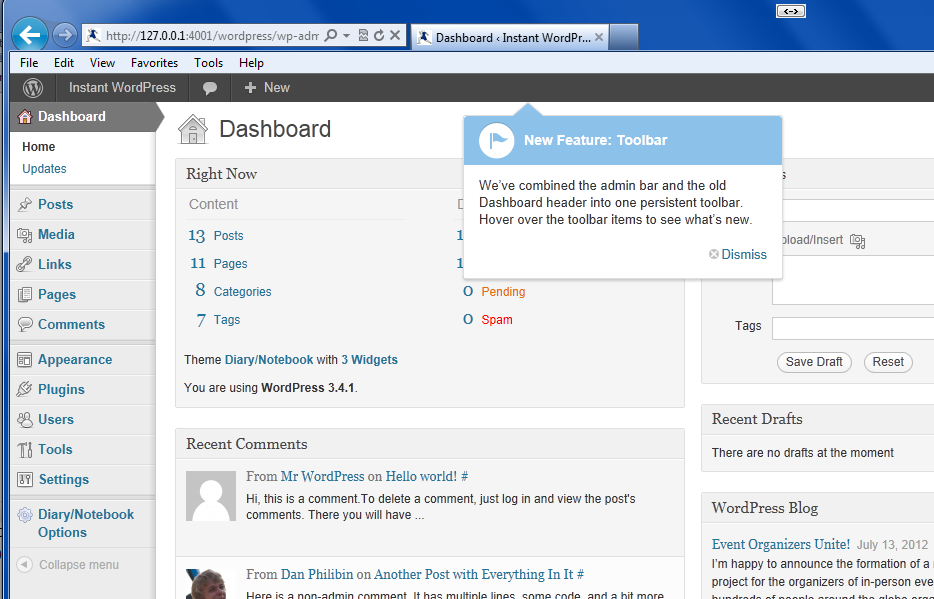Click the Reset button in QuickPress
934x599 pixels.
coord(887,362)
